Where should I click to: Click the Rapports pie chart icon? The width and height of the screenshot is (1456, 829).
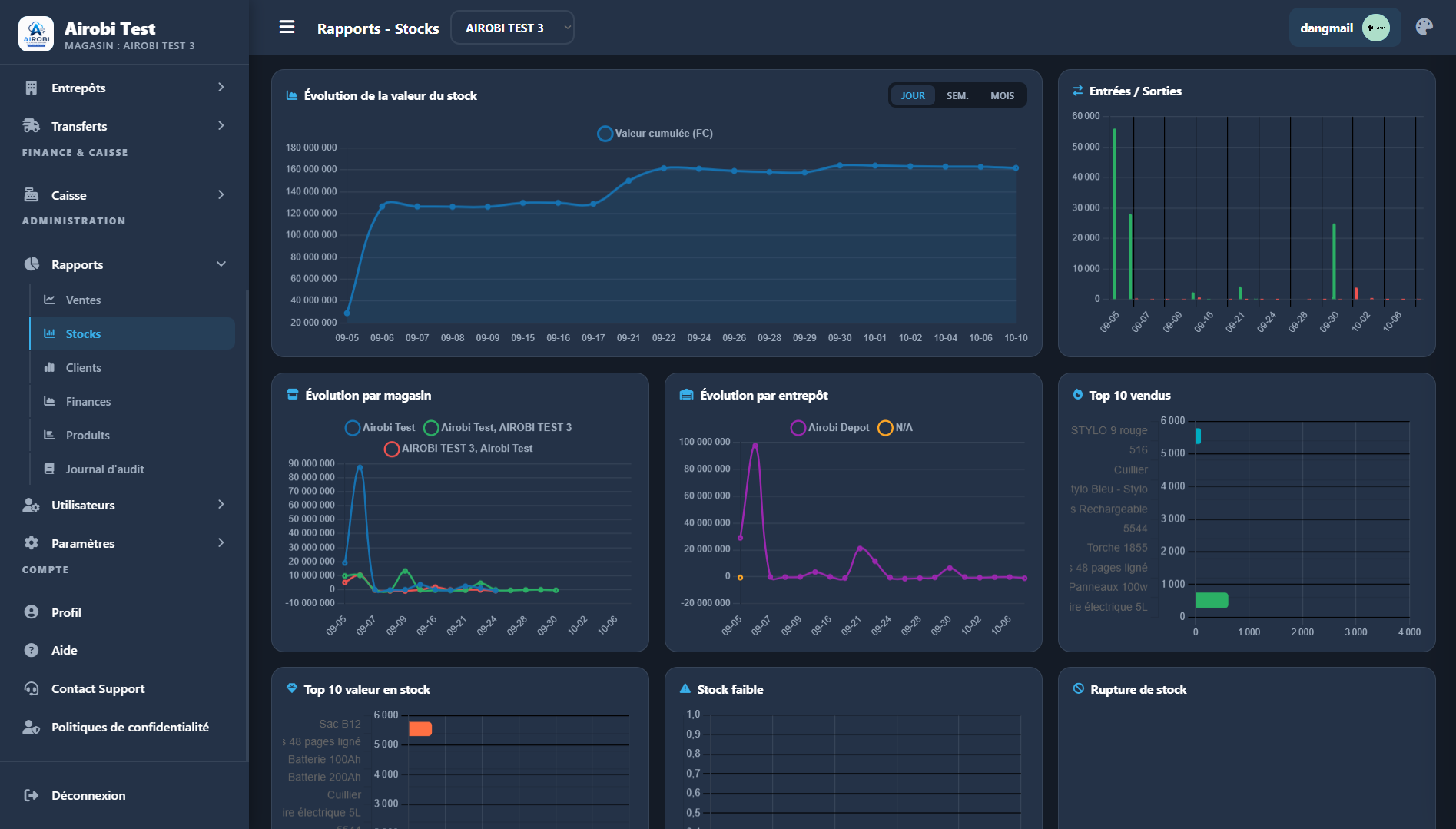[32, 264]
